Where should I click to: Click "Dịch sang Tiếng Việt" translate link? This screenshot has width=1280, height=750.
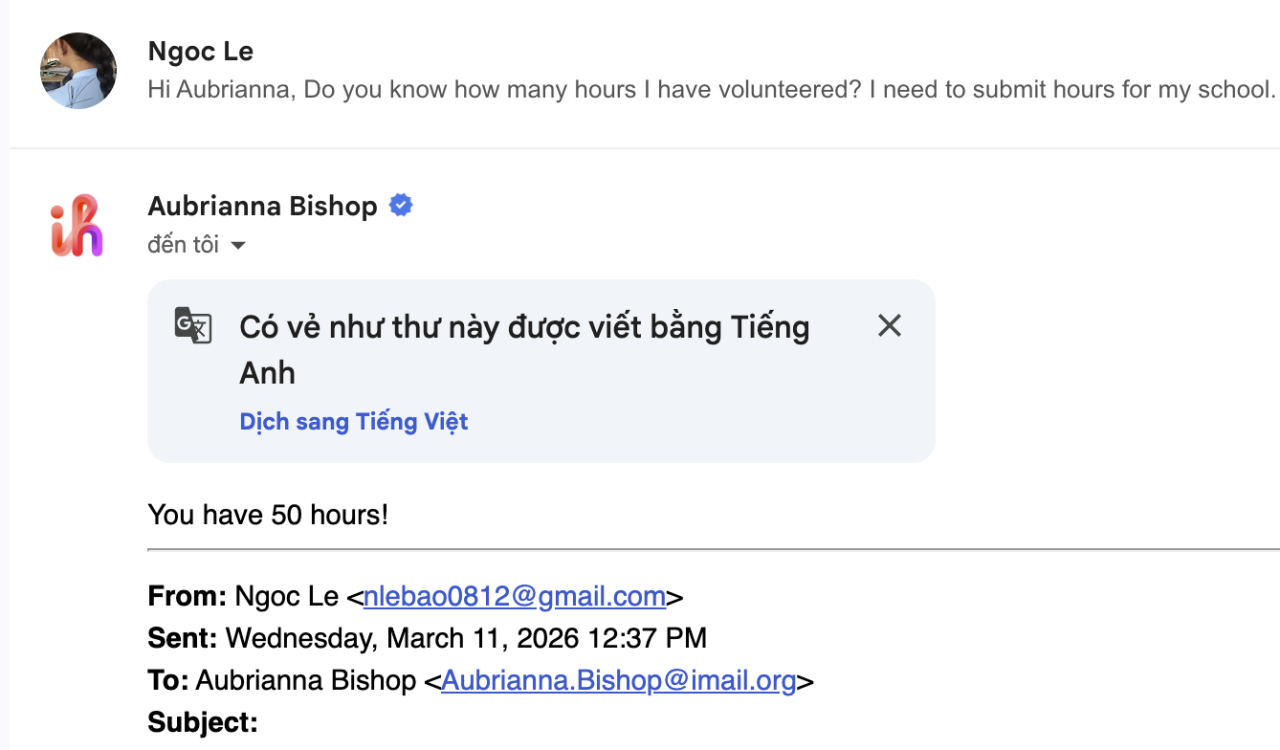tap(354, 422)
